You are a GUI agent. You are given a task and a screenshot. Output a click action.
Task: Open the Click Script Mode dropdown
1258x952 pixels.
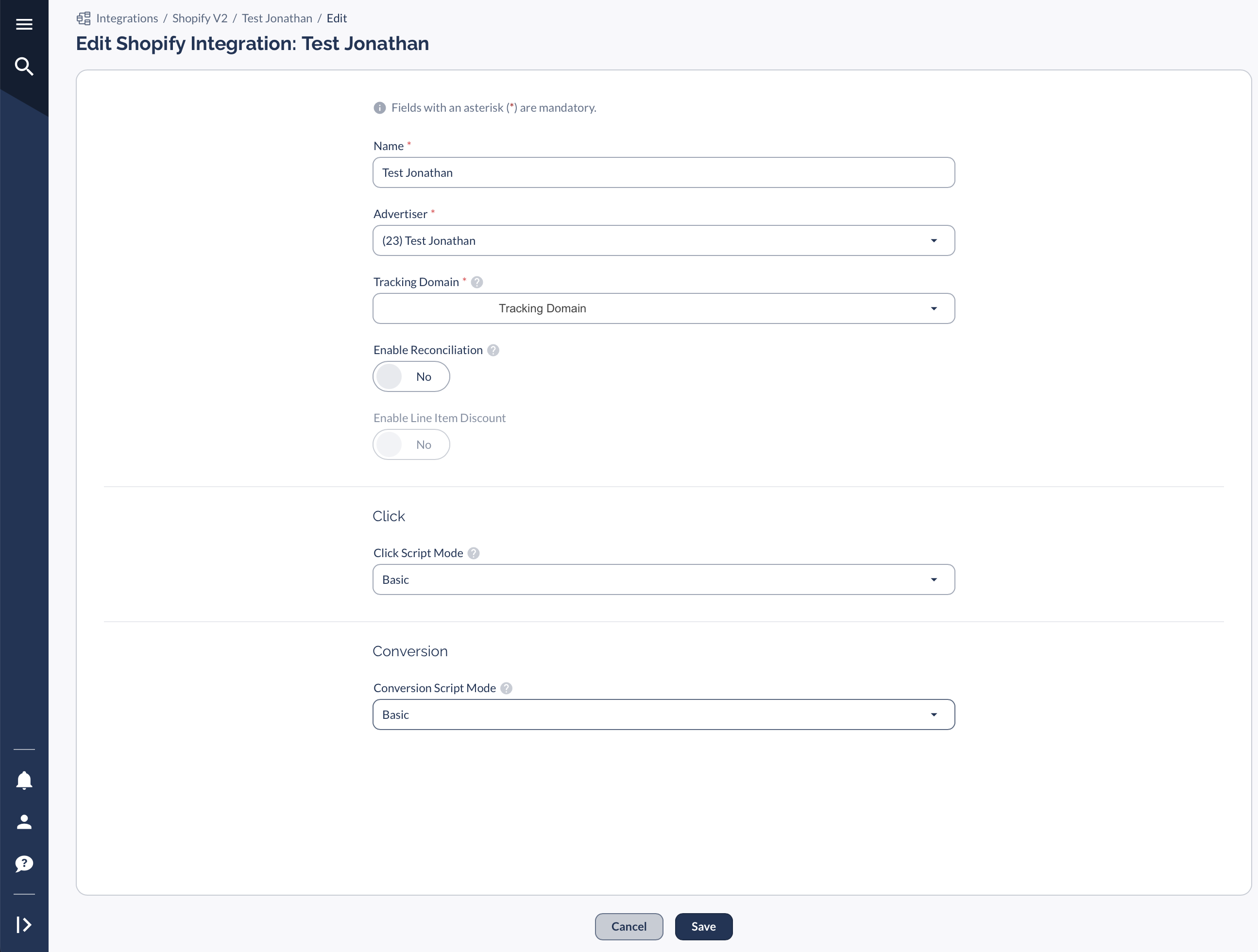pyautogui.click(x=663, y=579)
